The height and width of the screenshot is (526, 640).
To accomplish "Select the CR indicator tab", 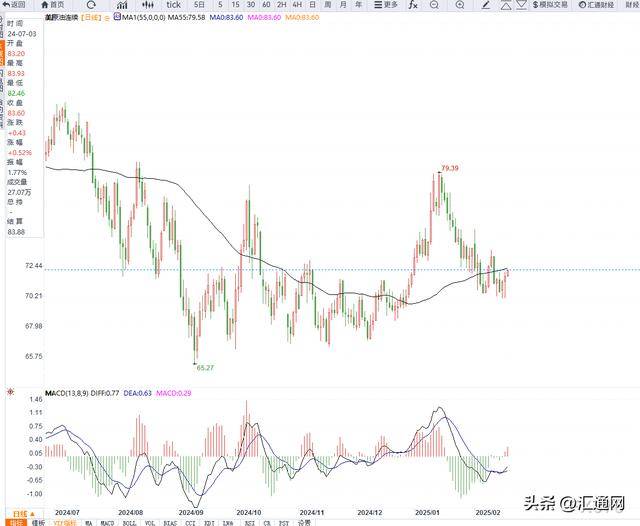I will point(267,523).
